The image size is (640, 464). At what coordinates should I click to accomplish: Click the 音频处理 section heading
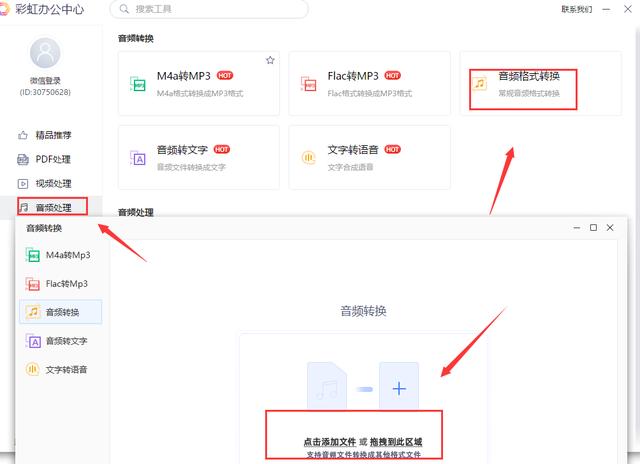[x=136, y=212]
